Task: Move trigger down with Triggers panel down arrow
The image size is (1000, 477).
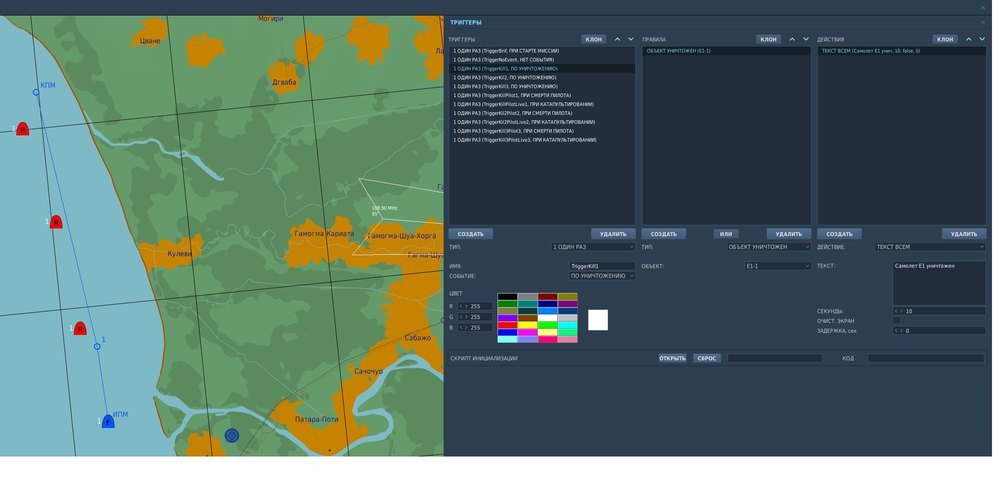Action: pyautogui.click(x=631, y=39)
